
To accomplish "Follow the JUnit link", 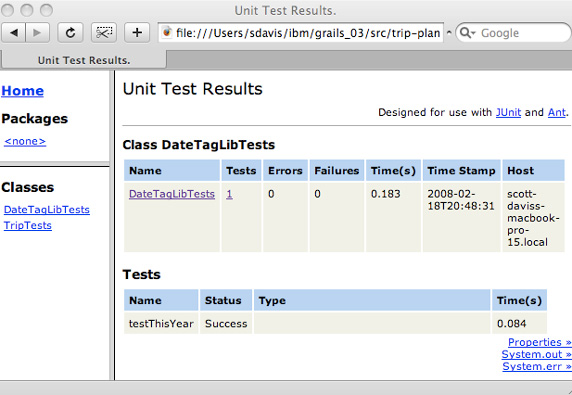I will tap(508, 112).
